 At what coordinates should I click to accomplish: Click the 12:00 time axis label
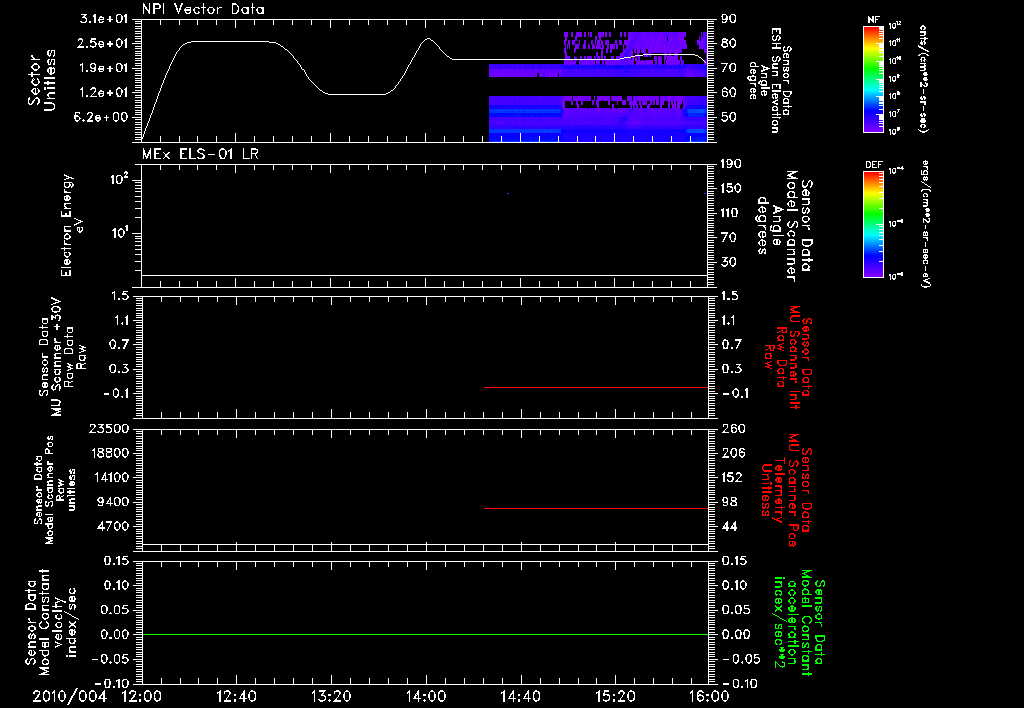(x=142, y=696)
